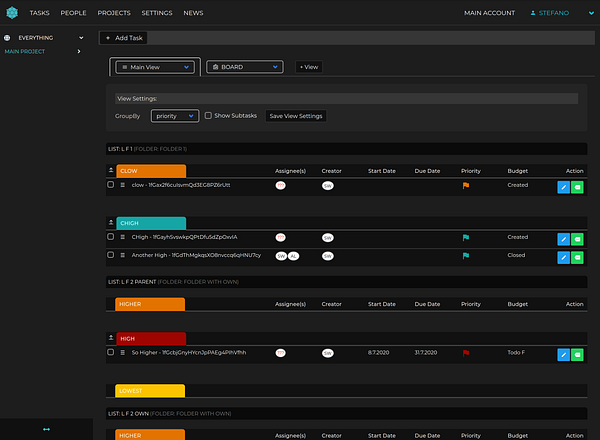Open the Main View dropdown
The image size is (600, 440).
click(x=155, y=67)
